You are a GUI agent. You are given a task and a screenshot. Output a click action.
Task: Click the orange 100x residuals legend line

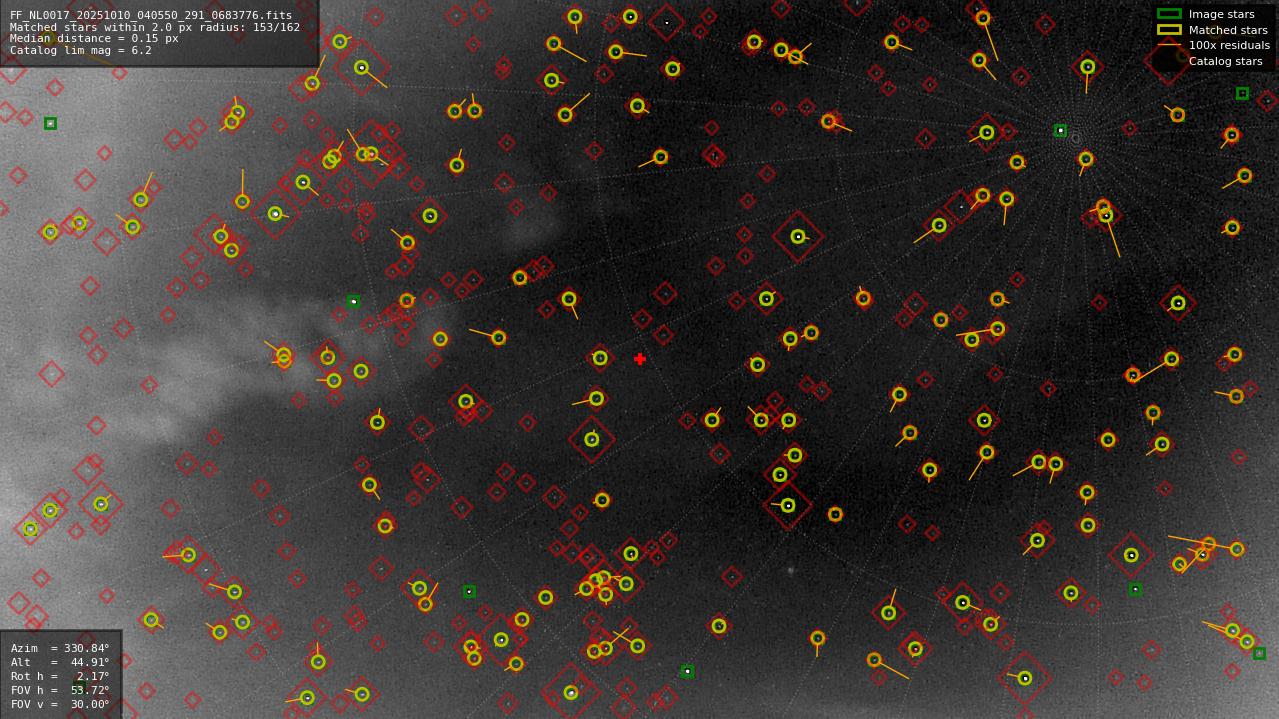pyautogui.click(x=1169, y=45)
